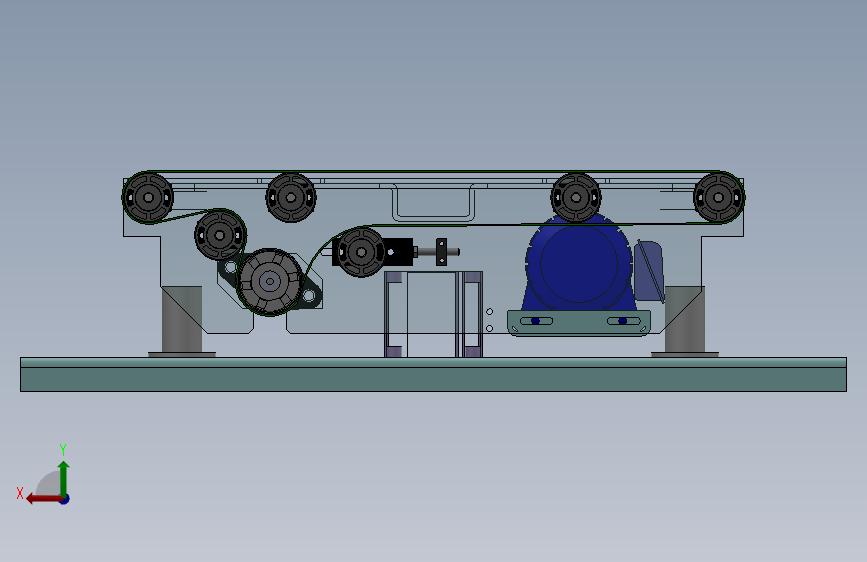Pick the upper small hole beside the support column
The width and height of the screenshot is (867, 562).
[489, 312]
